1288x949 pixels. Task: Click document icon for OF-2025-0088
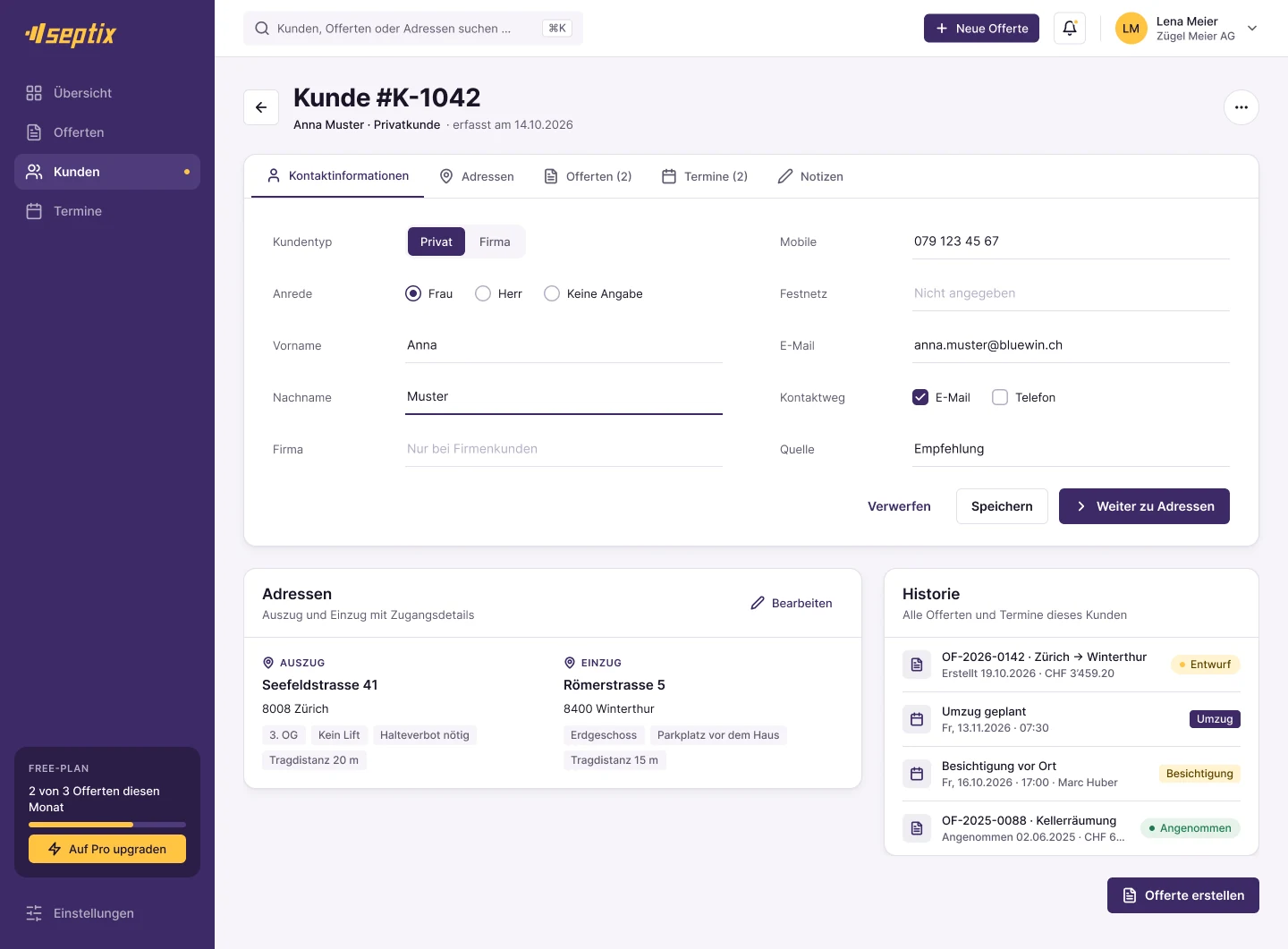(x=917, y=828)
